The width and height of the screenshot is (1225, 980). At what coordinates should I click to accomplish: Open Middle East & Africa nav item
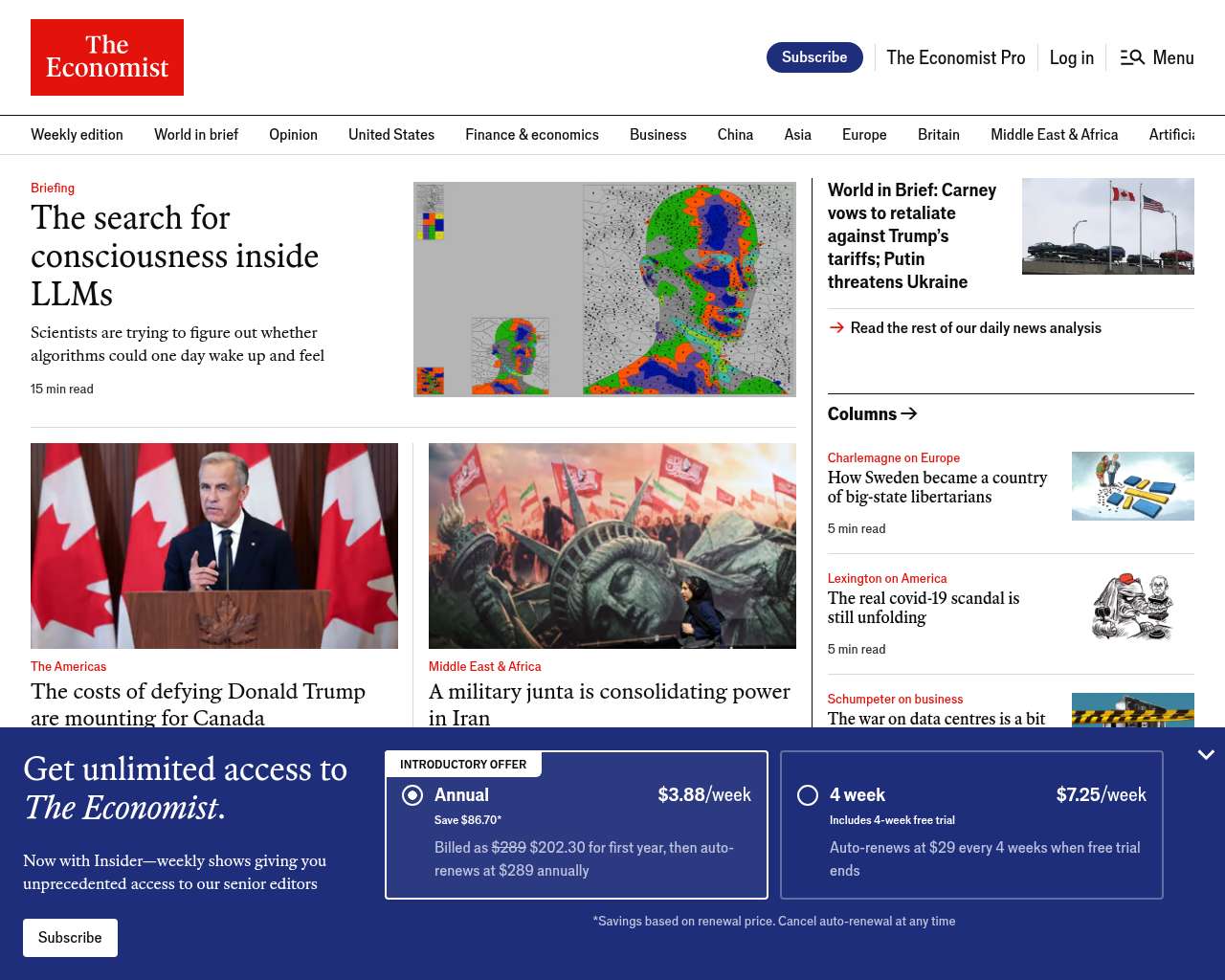1055,135
